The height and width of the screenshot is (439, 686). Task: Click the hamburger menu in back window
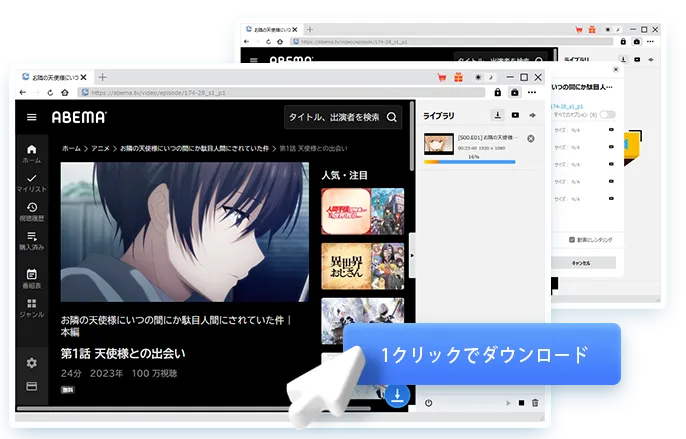(254, 60)
